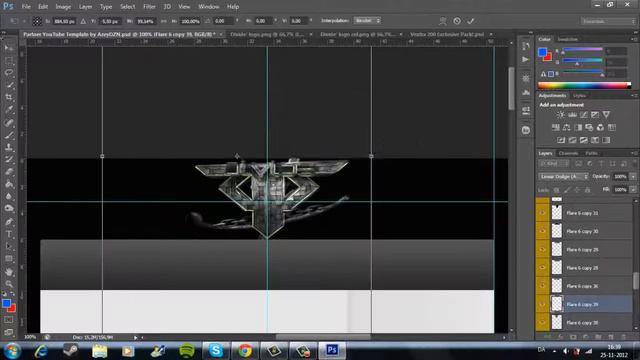Viewport: 640px width, 360px height.
Task: Select the Magic Wand tool
Action: coord(9,85)
